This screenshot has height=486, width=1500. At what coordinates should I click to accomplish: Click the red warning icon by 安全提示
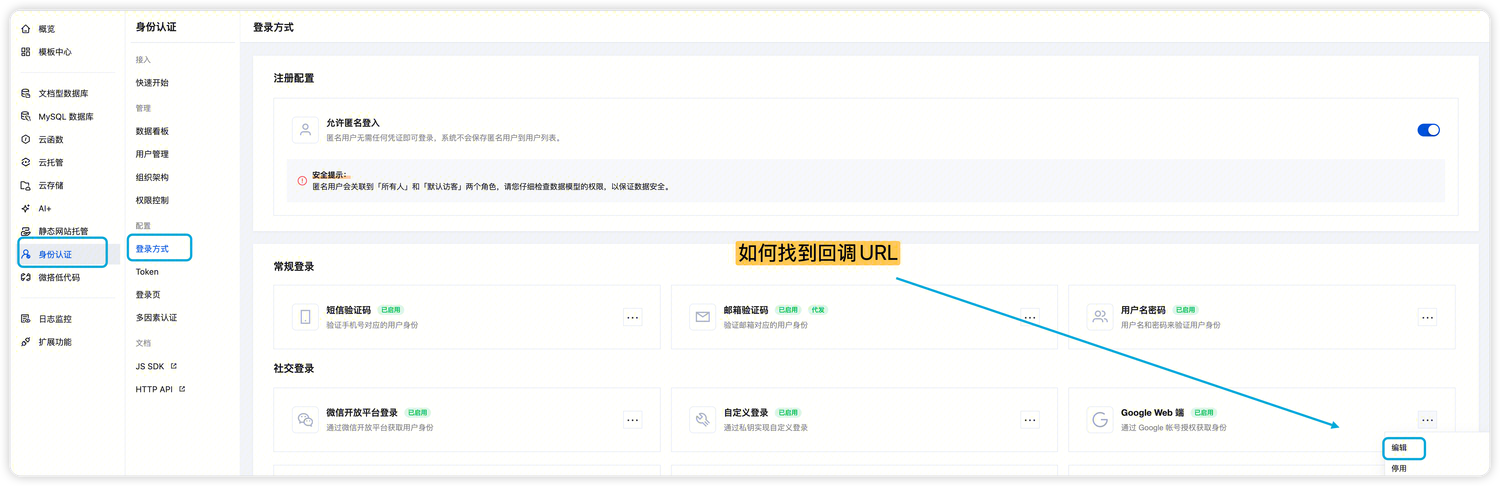(302, 181)
